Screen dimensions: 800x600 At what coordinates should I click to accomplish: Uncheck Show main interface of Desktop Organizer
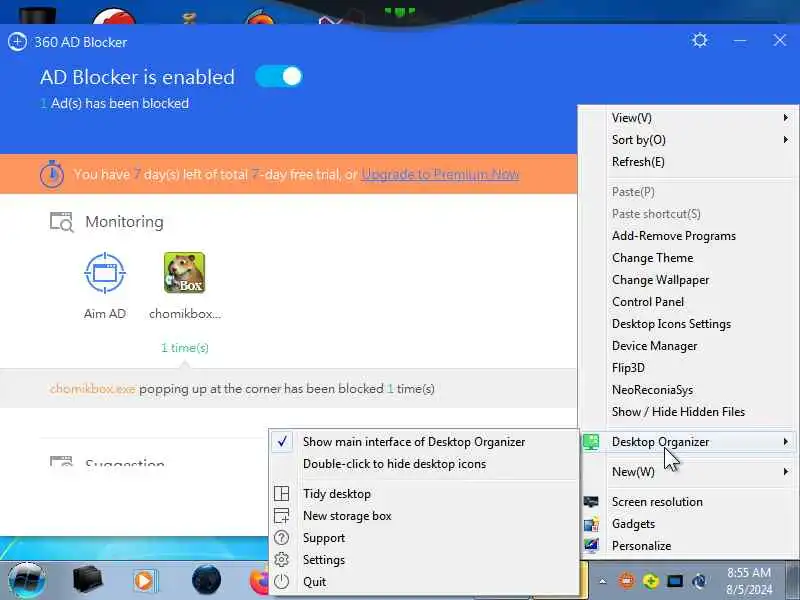point(413,442)
